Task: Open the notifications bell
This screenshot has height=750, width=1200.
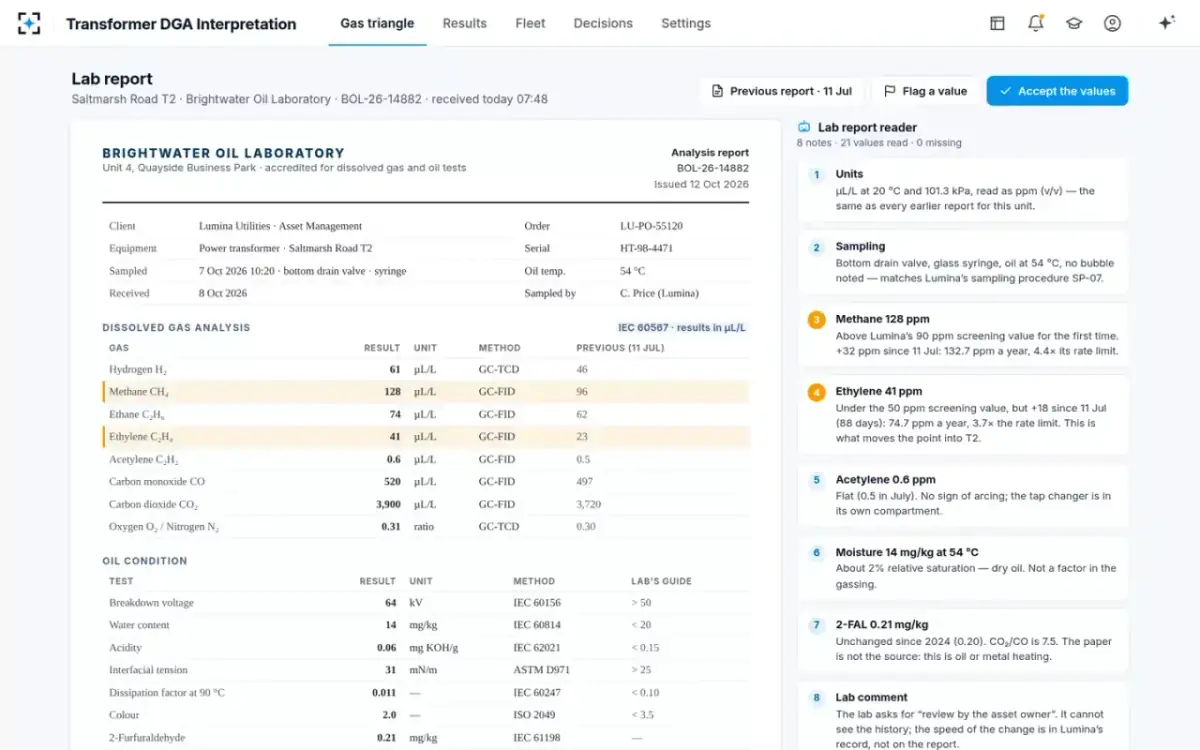Action: pyautogui.click(x=1035, y=23)
